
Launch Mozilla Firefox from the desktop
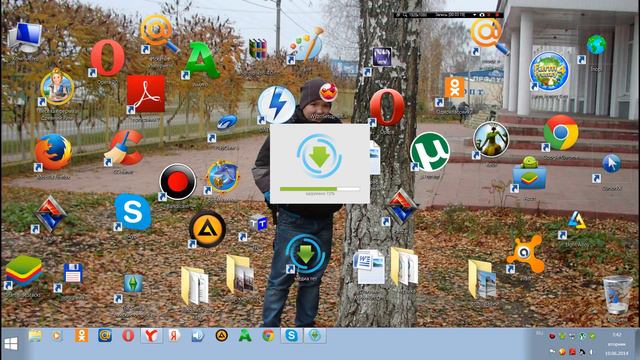pyautogui.click(x=52, y=152)
